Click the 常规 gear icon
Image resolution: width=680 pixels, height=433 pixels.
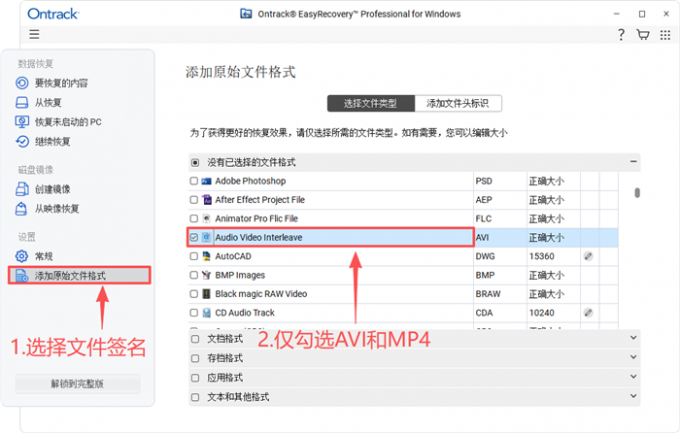pos(22,256)
